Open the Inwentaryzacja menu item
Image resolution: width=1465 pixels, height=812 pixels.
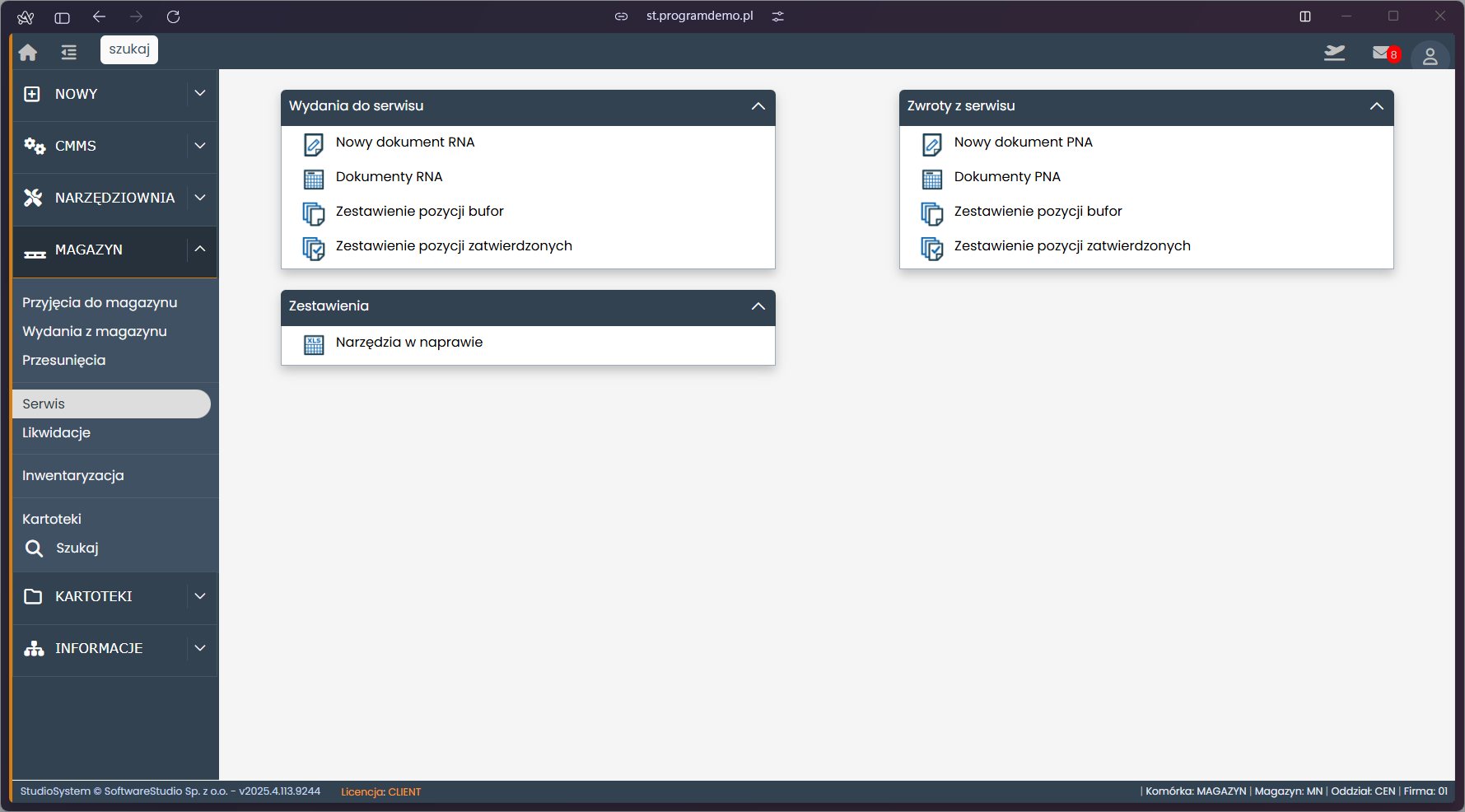click(73, 475)
